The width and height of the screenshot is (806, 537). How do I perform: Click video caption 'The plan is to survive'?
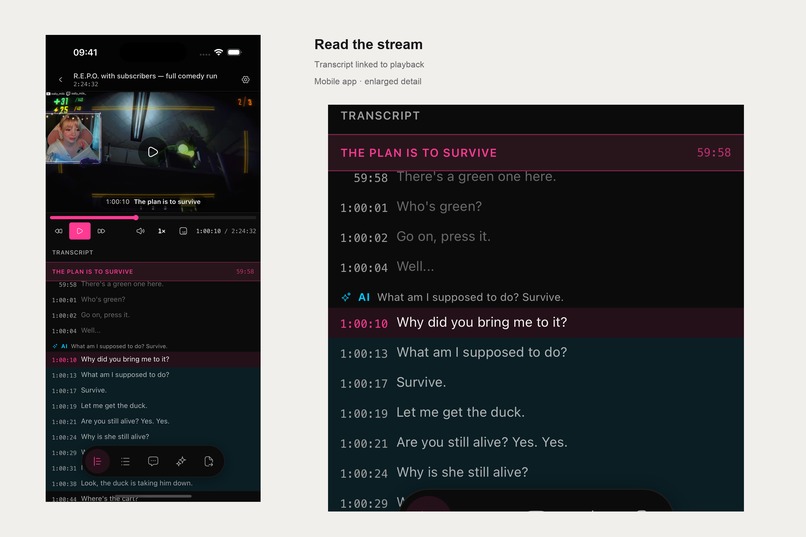(x=167, y=201)
